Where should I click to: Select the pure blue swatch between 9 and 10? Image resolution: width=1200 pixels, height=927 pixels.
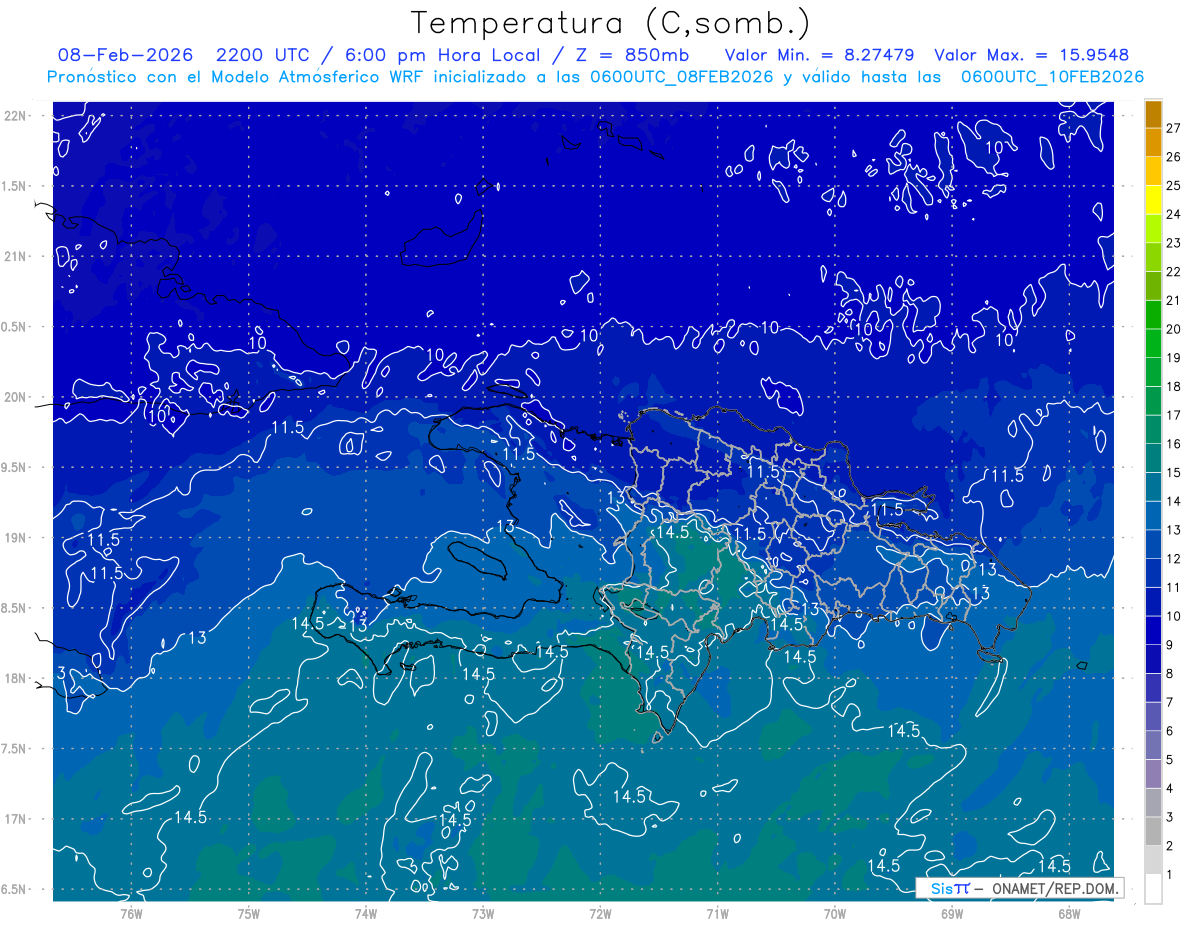click(1153, 630)
